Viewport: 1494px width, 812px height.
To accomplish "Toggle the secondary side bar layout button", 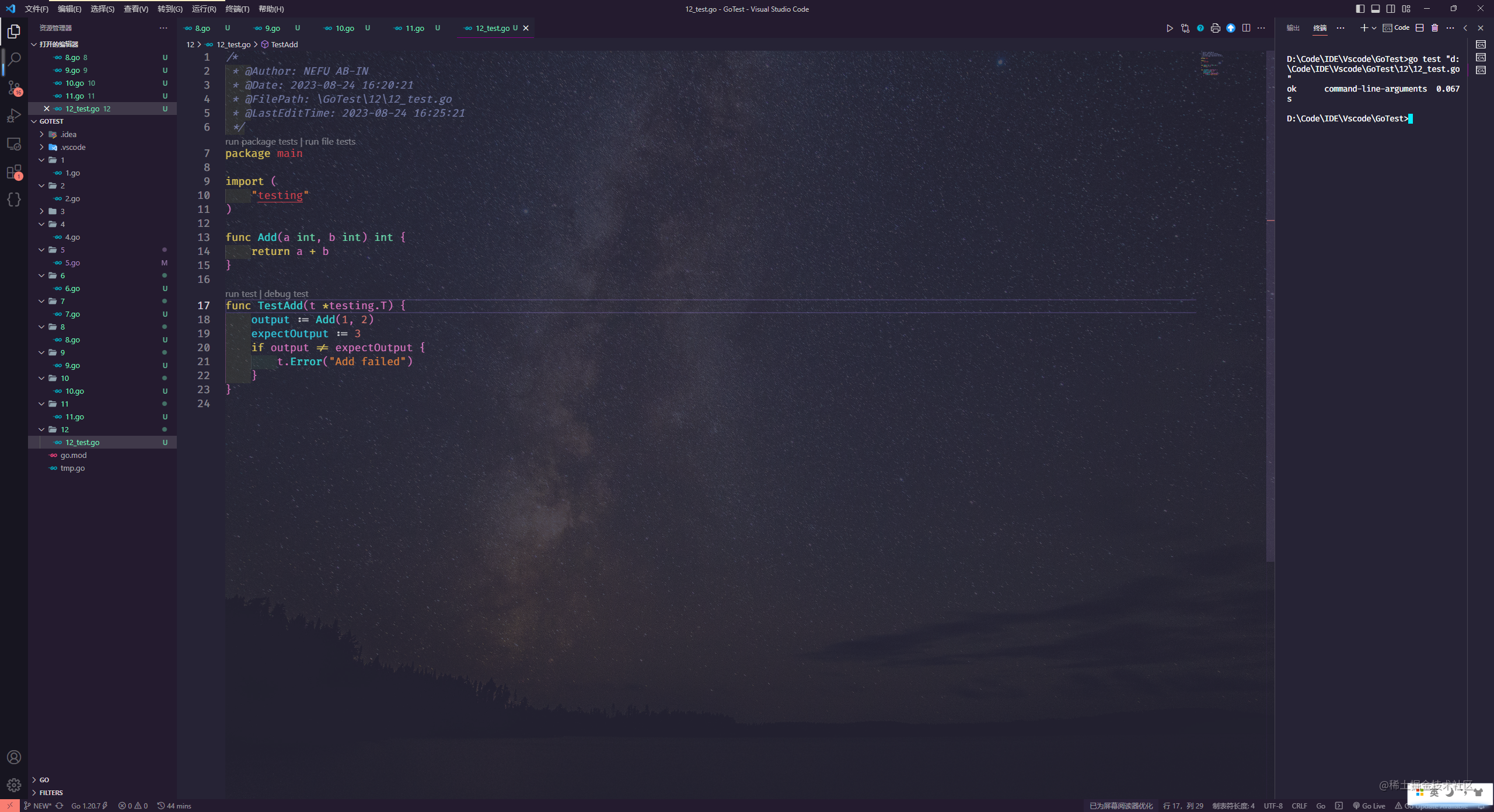I will (x=1391, y=9).
